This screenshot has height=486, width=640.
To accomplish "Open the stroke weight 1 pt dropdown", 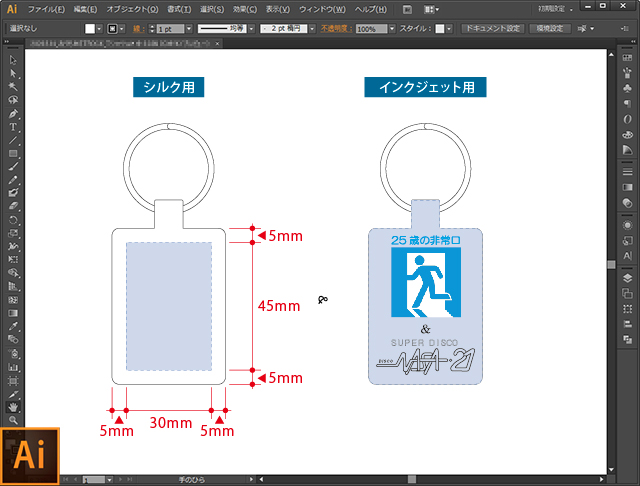I will [x=190, y=29].
